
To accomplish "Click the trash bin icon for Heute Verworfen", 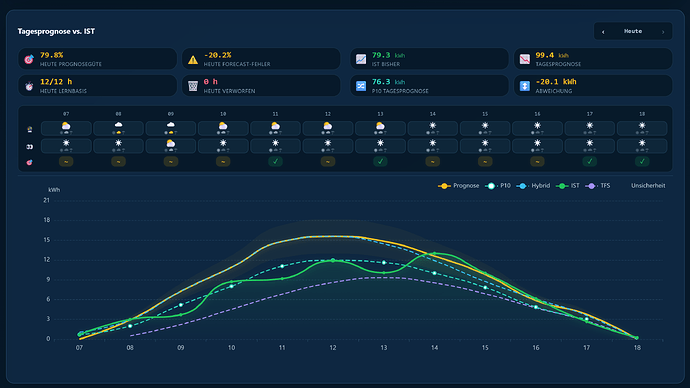I will click(x=193, y=86).
